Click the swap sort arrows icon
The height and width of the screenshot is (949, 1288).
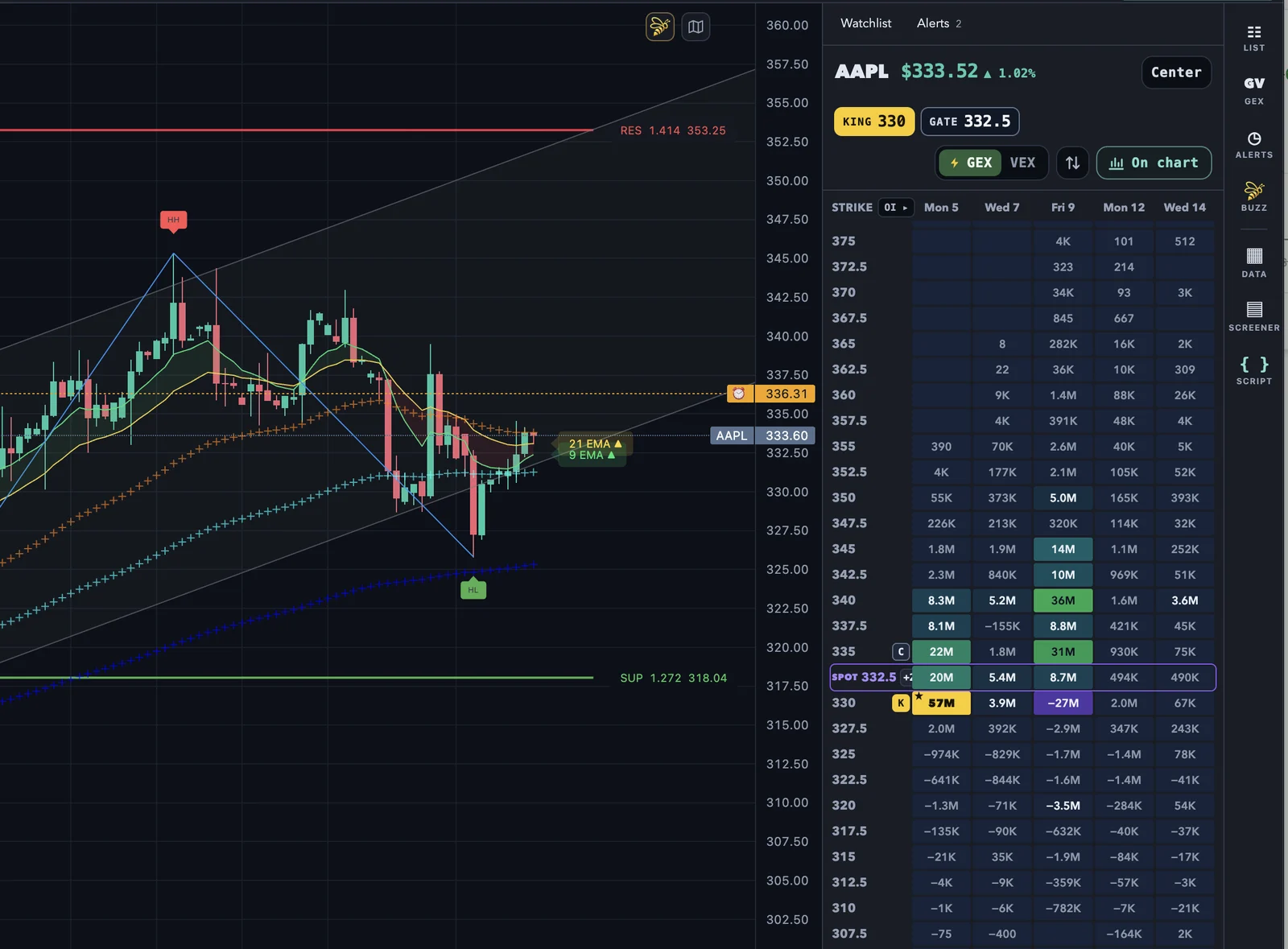point(1072,163)
